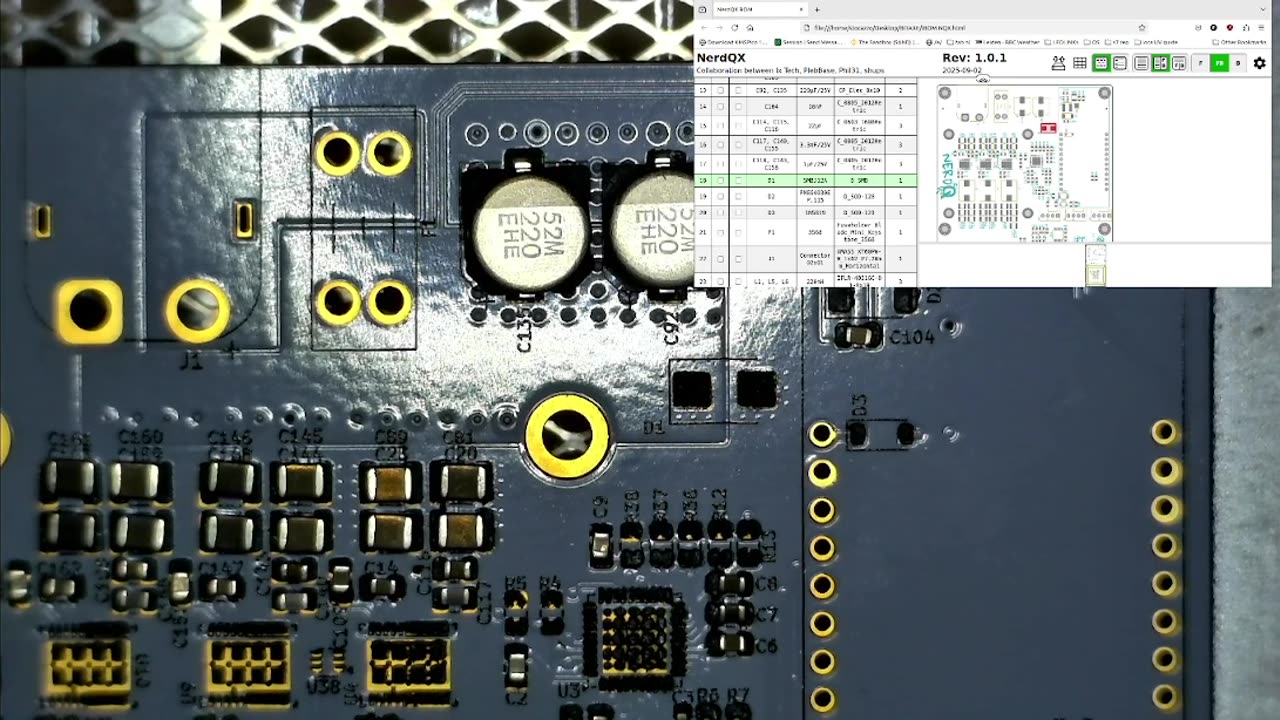The width and height of the screenshot is (1280, 720).
Task: Switch BOM to ungrouped components view
Action: pyautogui.click(x=1120, y=63)
